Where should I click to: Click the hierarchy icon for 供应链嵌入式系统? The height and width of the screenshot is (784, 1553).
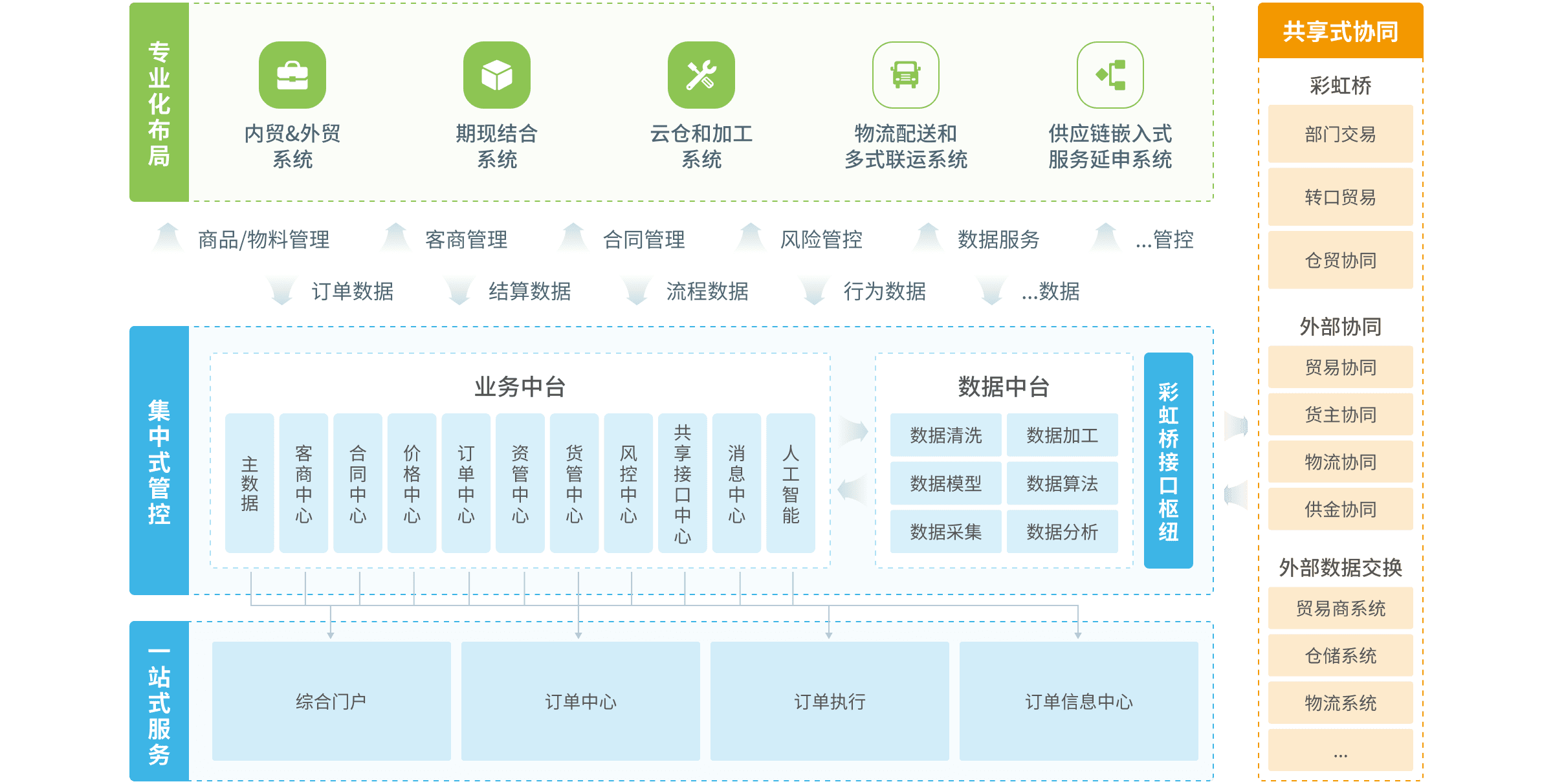(1110, 75)
